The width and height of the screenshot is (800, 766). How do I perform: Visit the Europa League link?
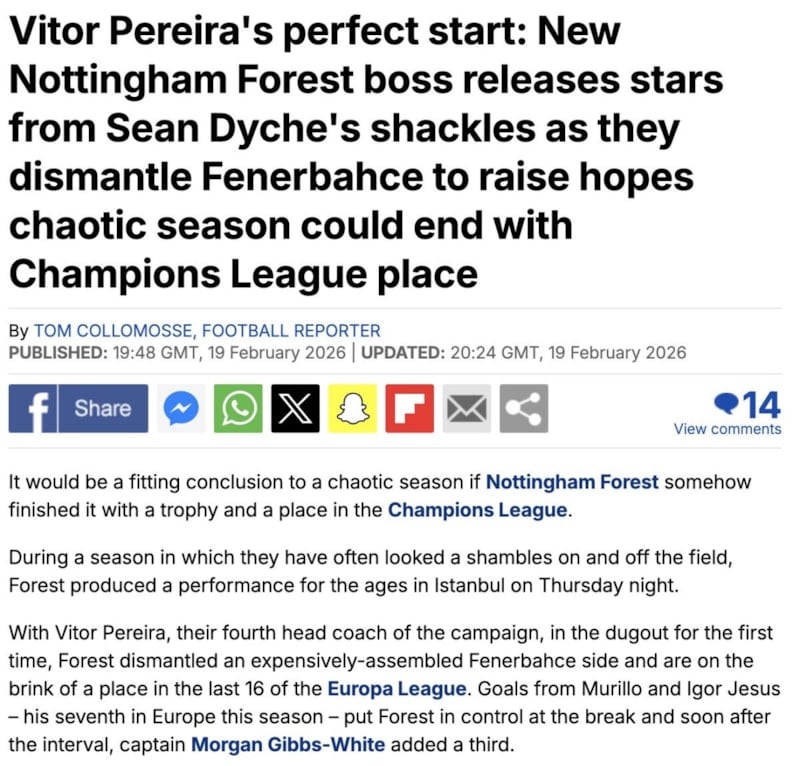click(x=396, y=688)
